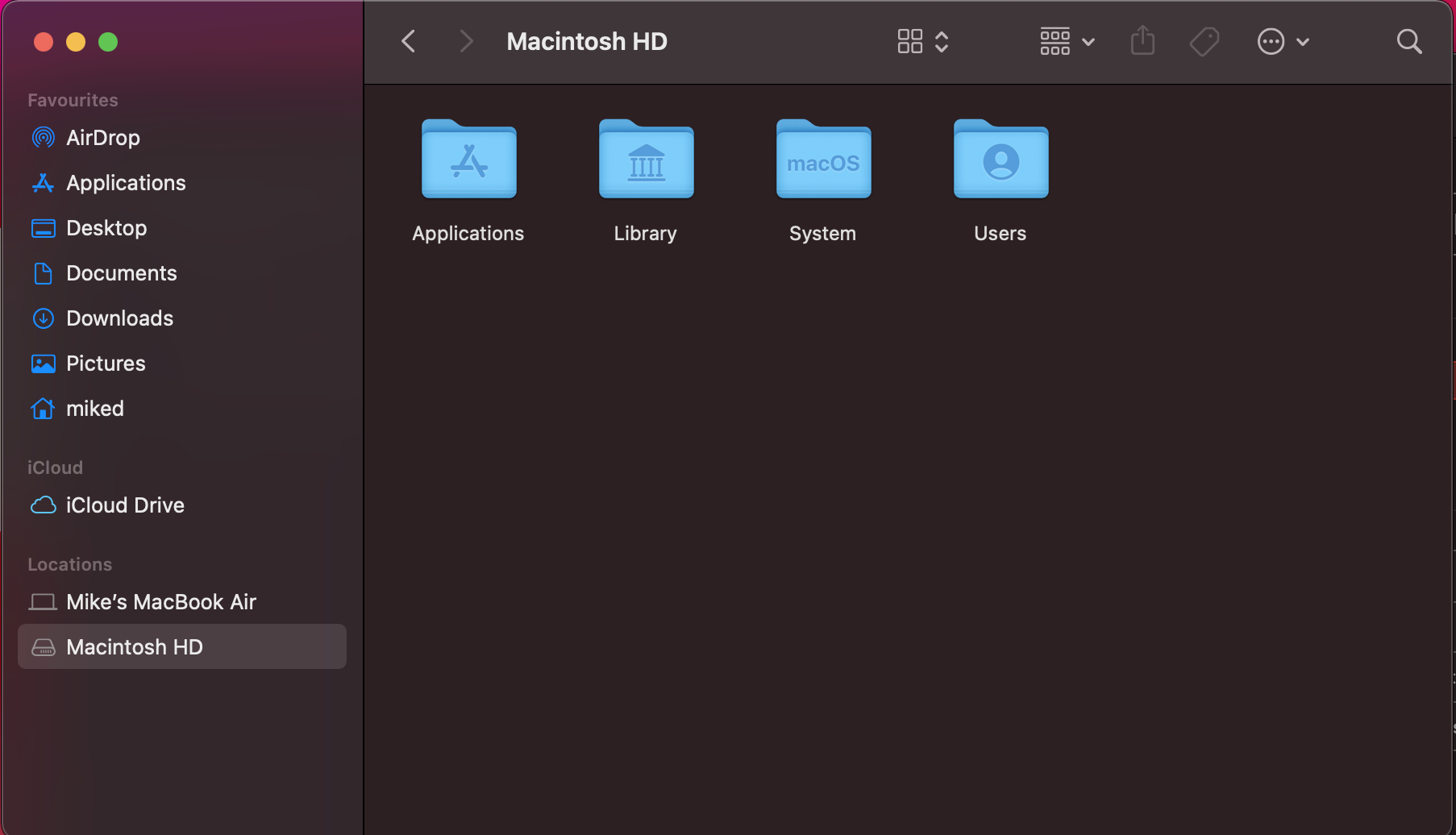Click the green full-screen window button
The height and width of the screenshot is (835, 1456).
click(108, 42)
